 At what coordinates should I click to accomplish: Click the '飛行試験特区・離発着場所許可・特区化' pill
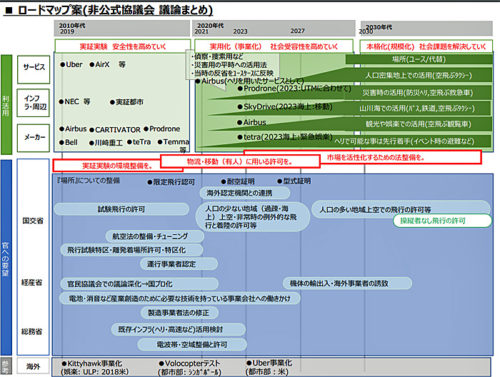pos(131,250)
